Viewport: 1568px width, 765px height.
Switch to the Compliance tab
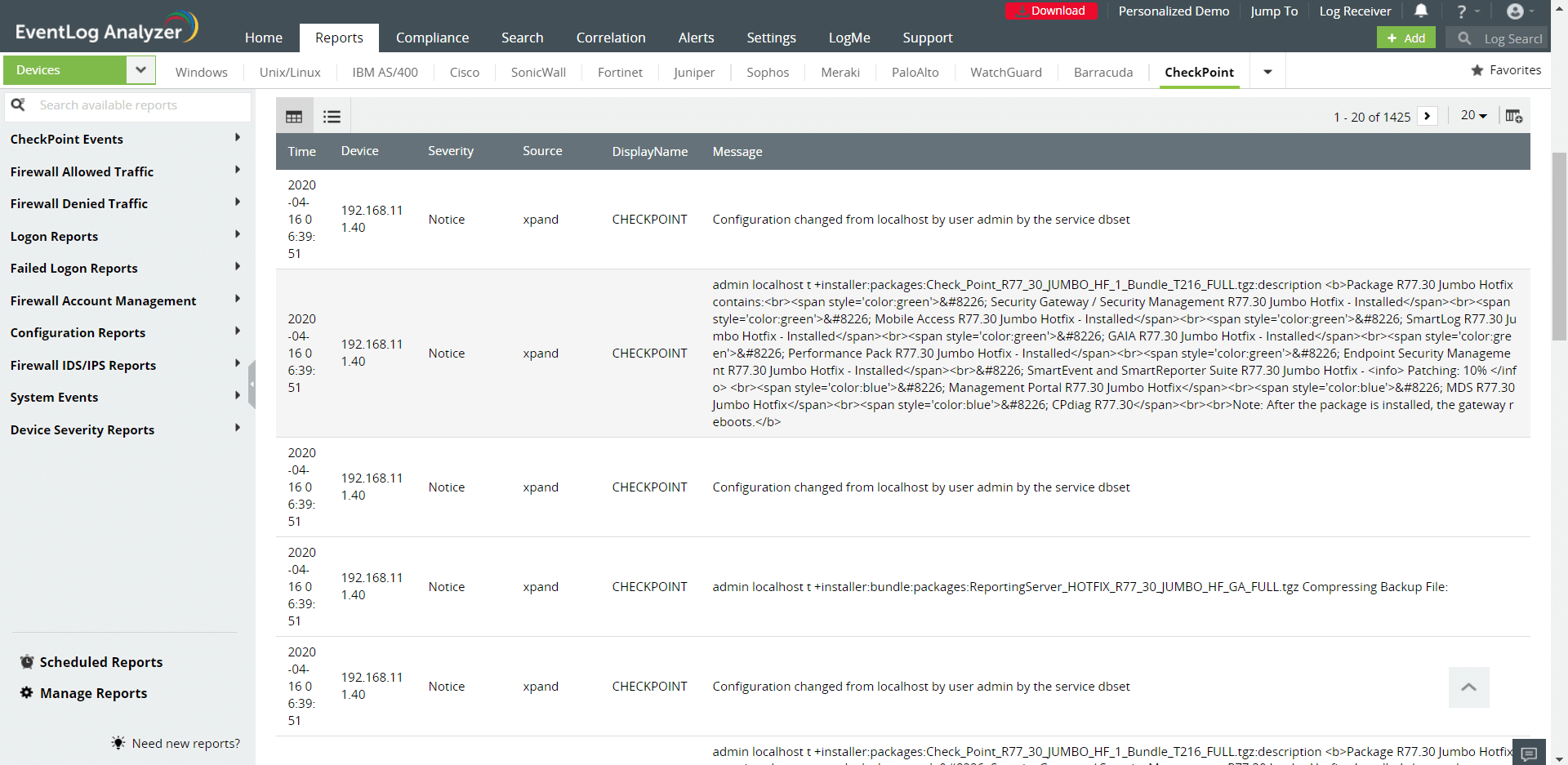tap(433, 38)
